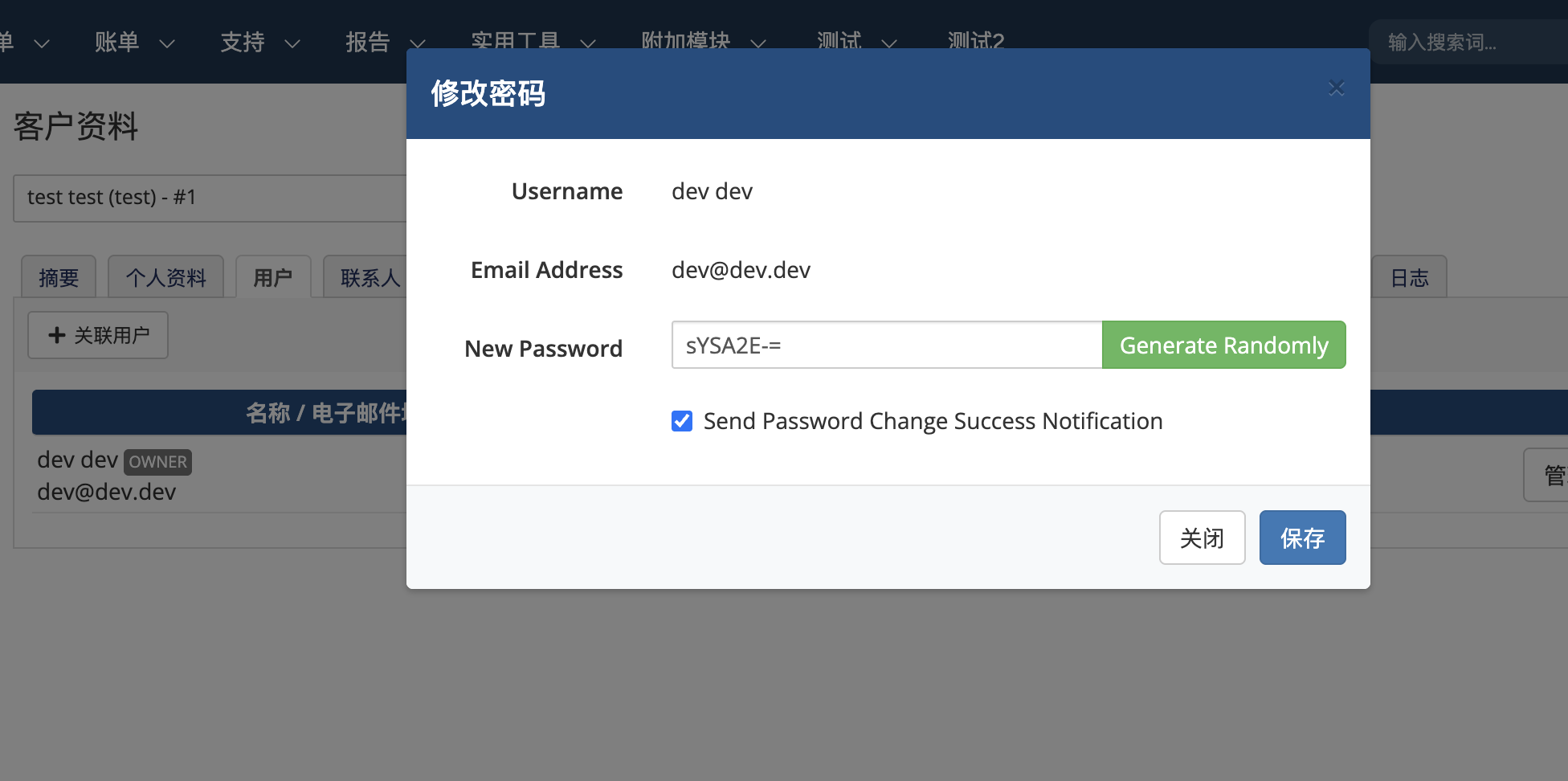Open the 日志 tab

click(x=1409, y=278)
